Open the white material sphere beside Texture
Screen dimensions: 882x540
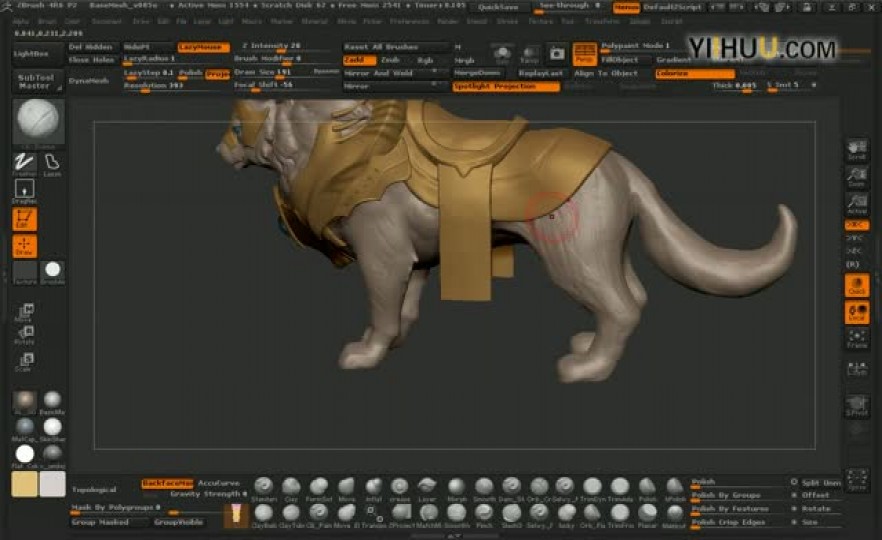[52, 272]
